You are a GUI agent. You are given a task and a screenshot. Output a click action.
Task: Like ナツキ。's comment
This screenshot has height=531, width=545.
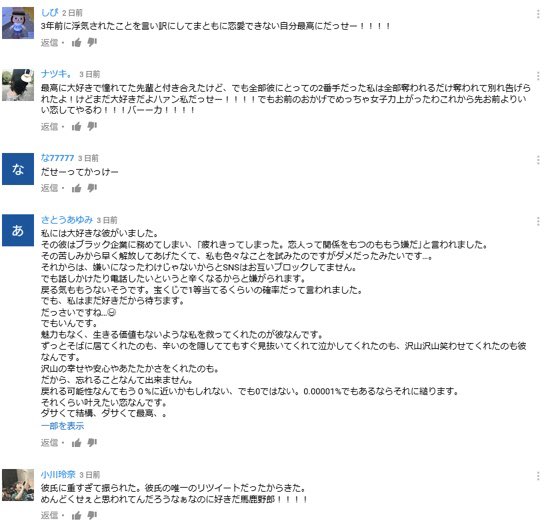tap(76, 126)
